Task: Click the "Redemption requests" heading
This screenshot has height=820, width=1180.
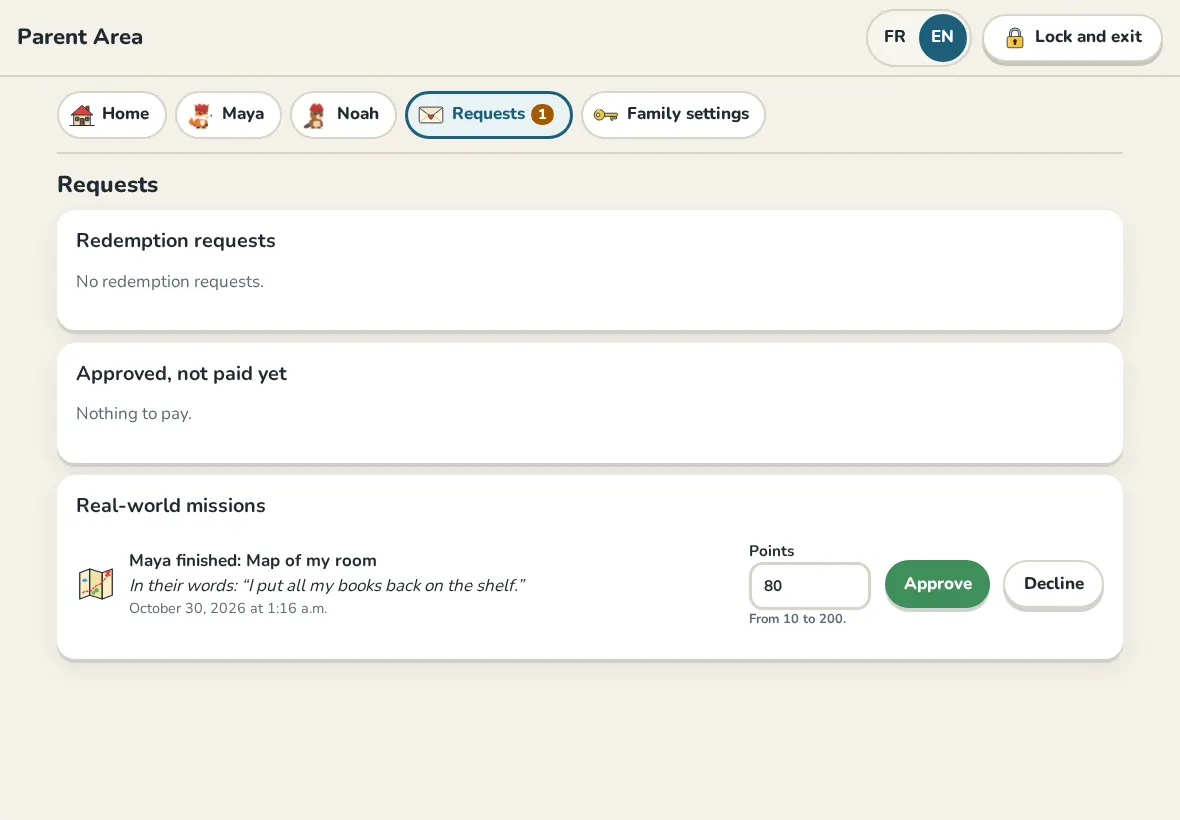Action: 175,241
